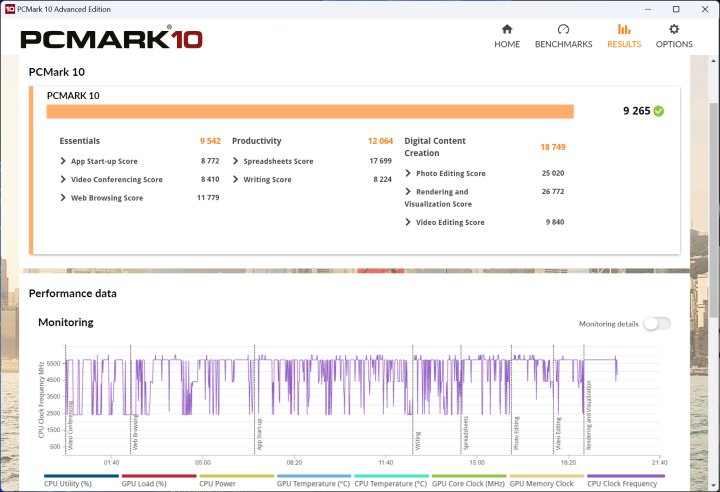Open the HOME tab house icon
The height and width of the screenshot is (492, 720).
pos(507,29)
